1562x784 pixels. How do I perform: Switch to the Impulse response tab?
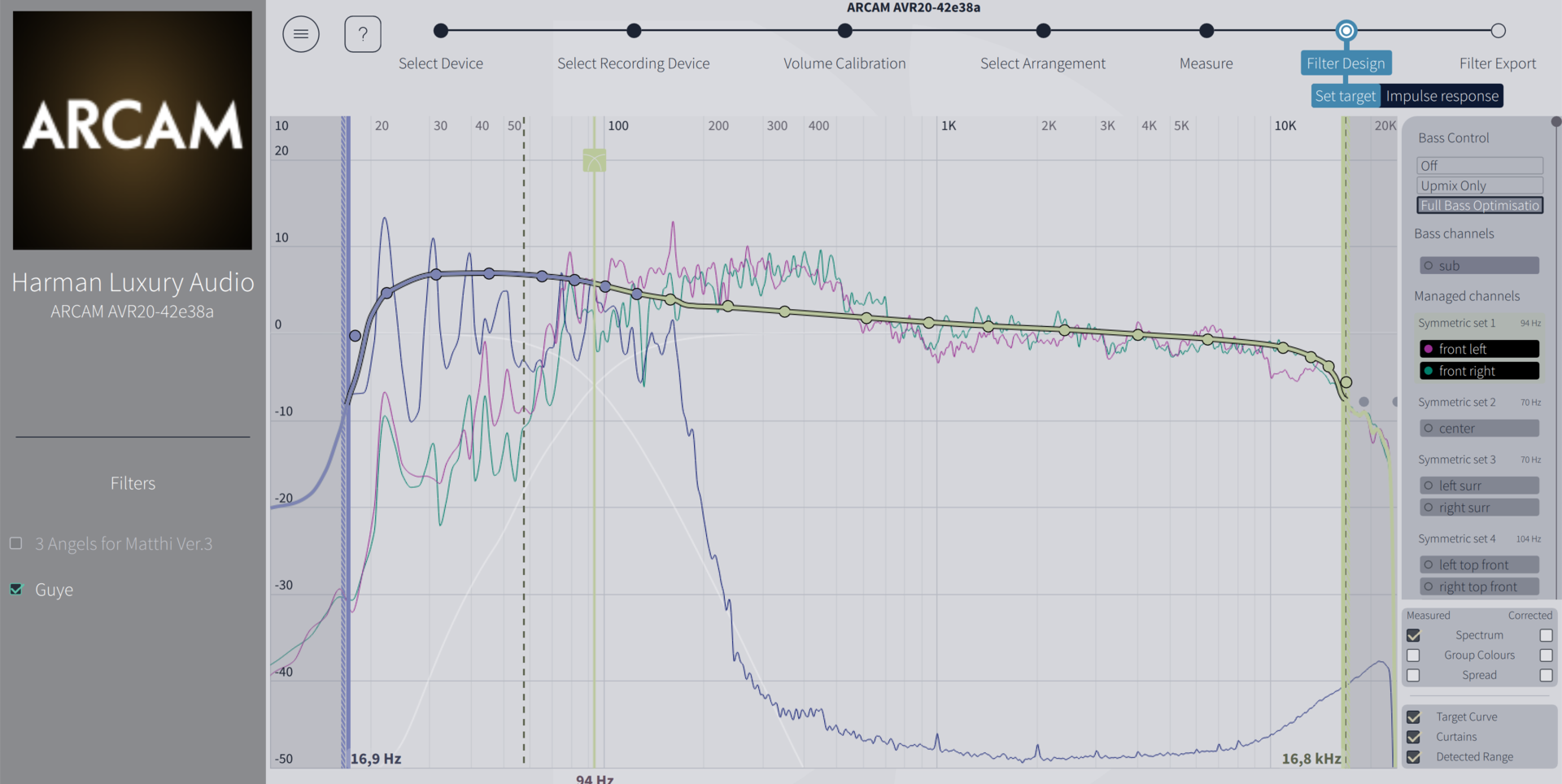[x=1442, y=96]
